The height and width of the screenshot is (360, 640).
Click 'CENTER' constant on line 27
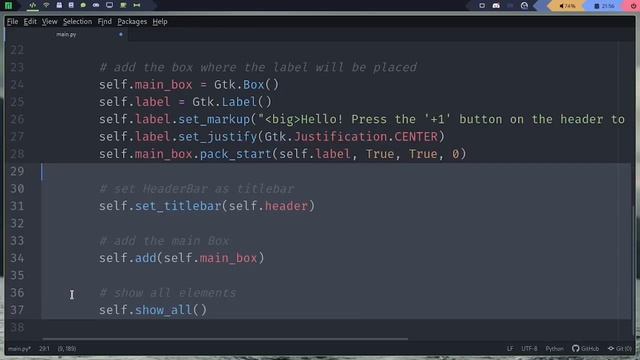click(x=416, y=136)
